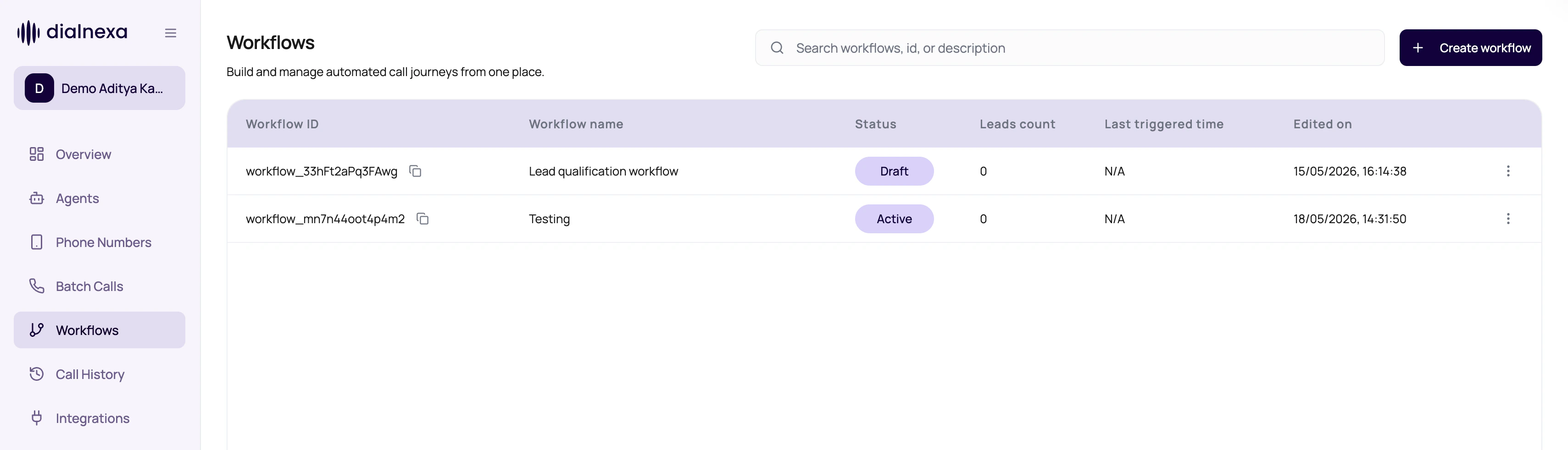Click the dialnexa logo

(72, 32)
